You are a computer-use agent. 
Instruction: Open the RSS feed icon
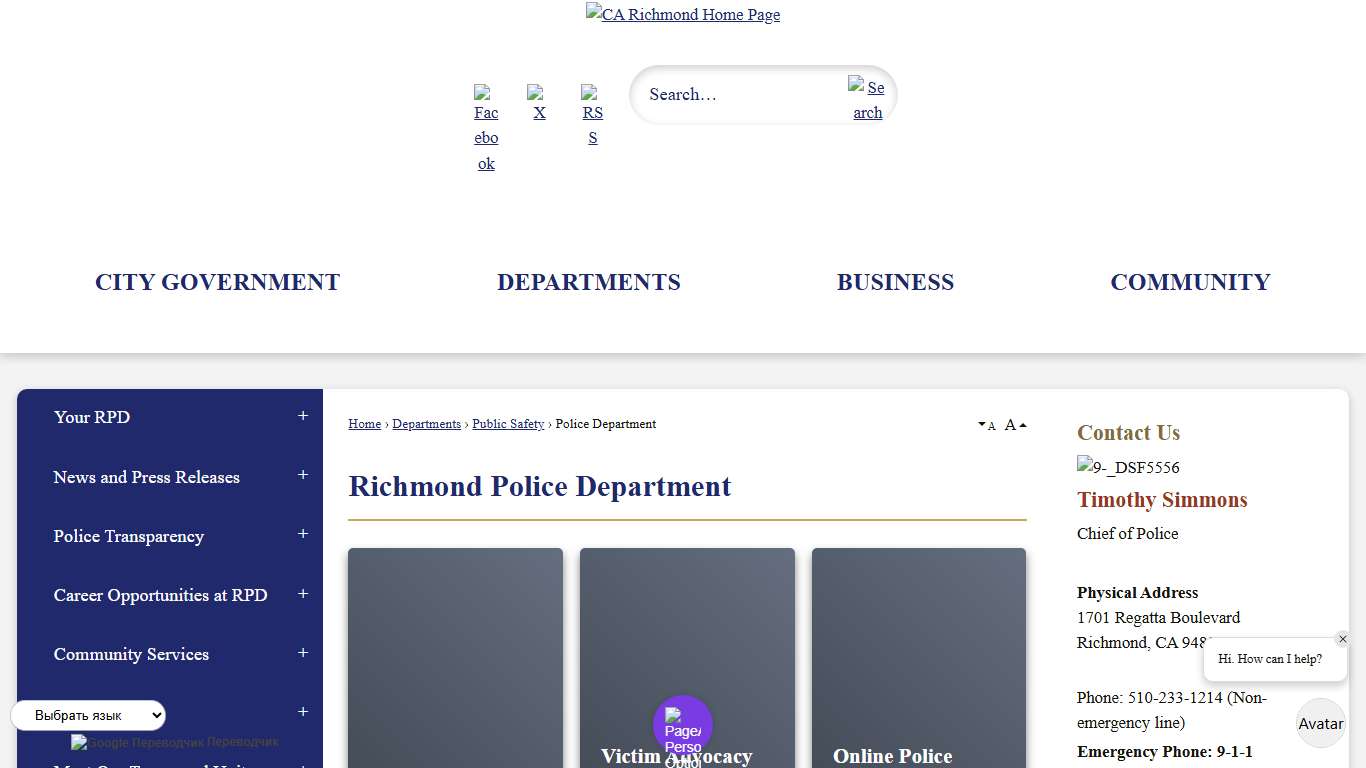click(592, 113)
